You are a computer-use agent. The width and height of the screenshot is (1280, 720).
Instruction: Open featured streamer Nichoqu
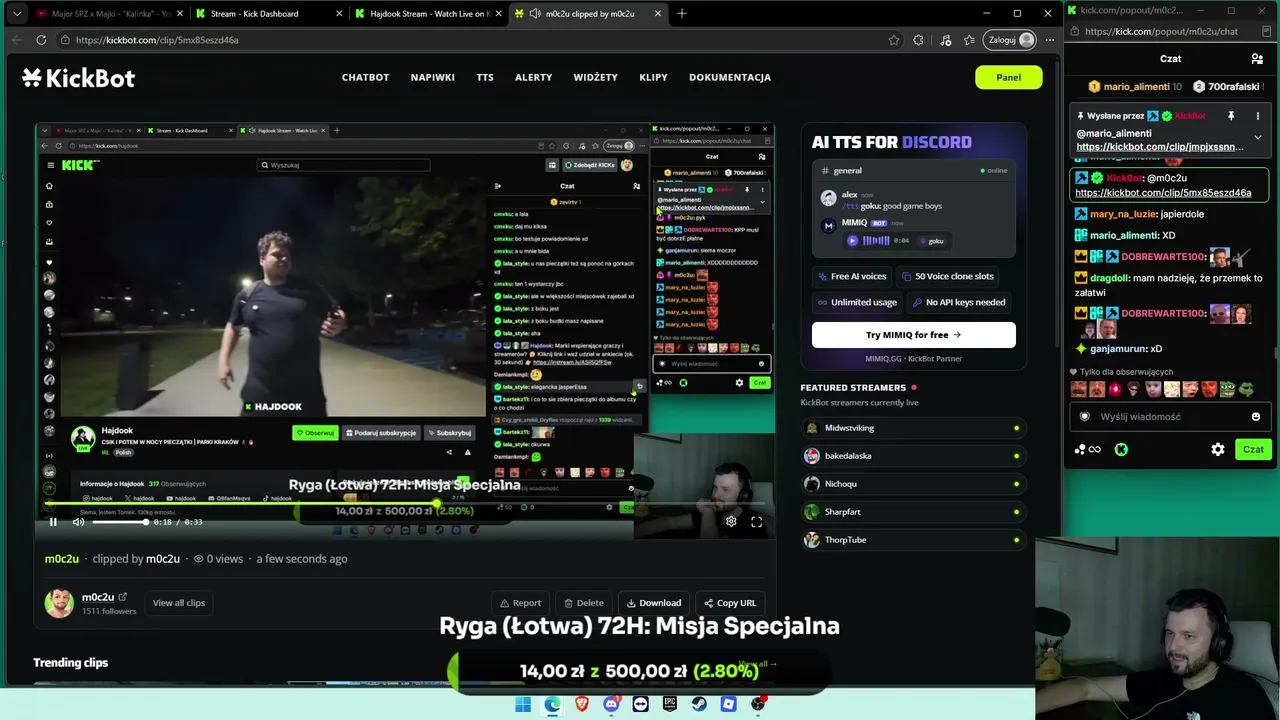pyautogui.click(x=913, y=484)
